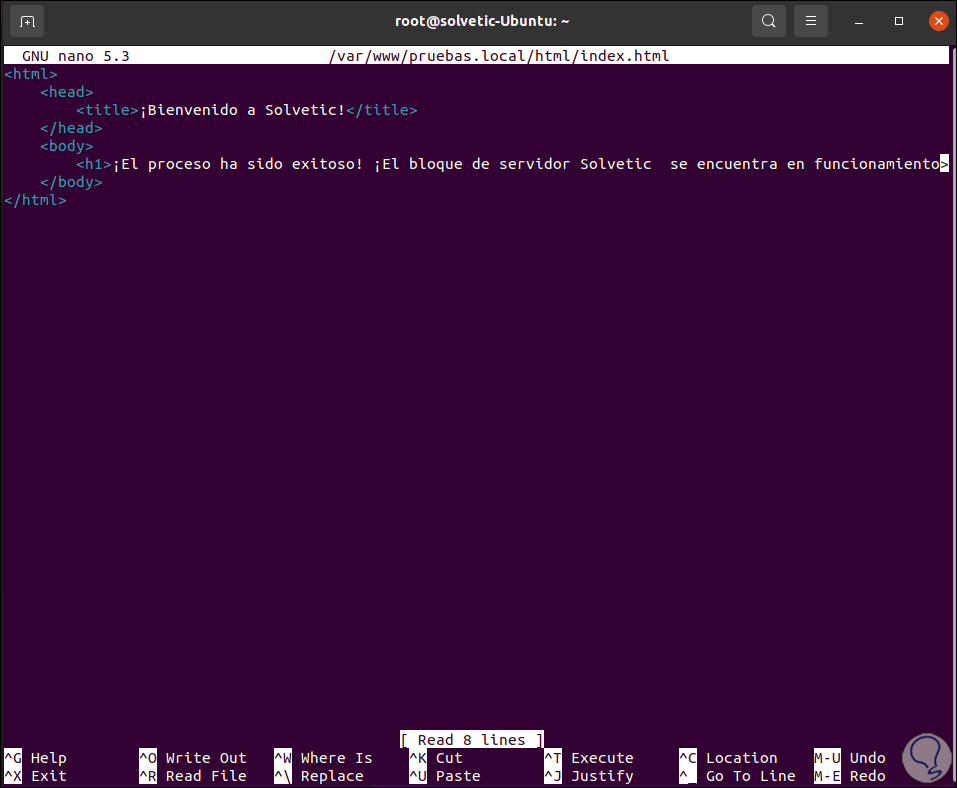Click the M-E Redo shortcut

click(850, 776)
